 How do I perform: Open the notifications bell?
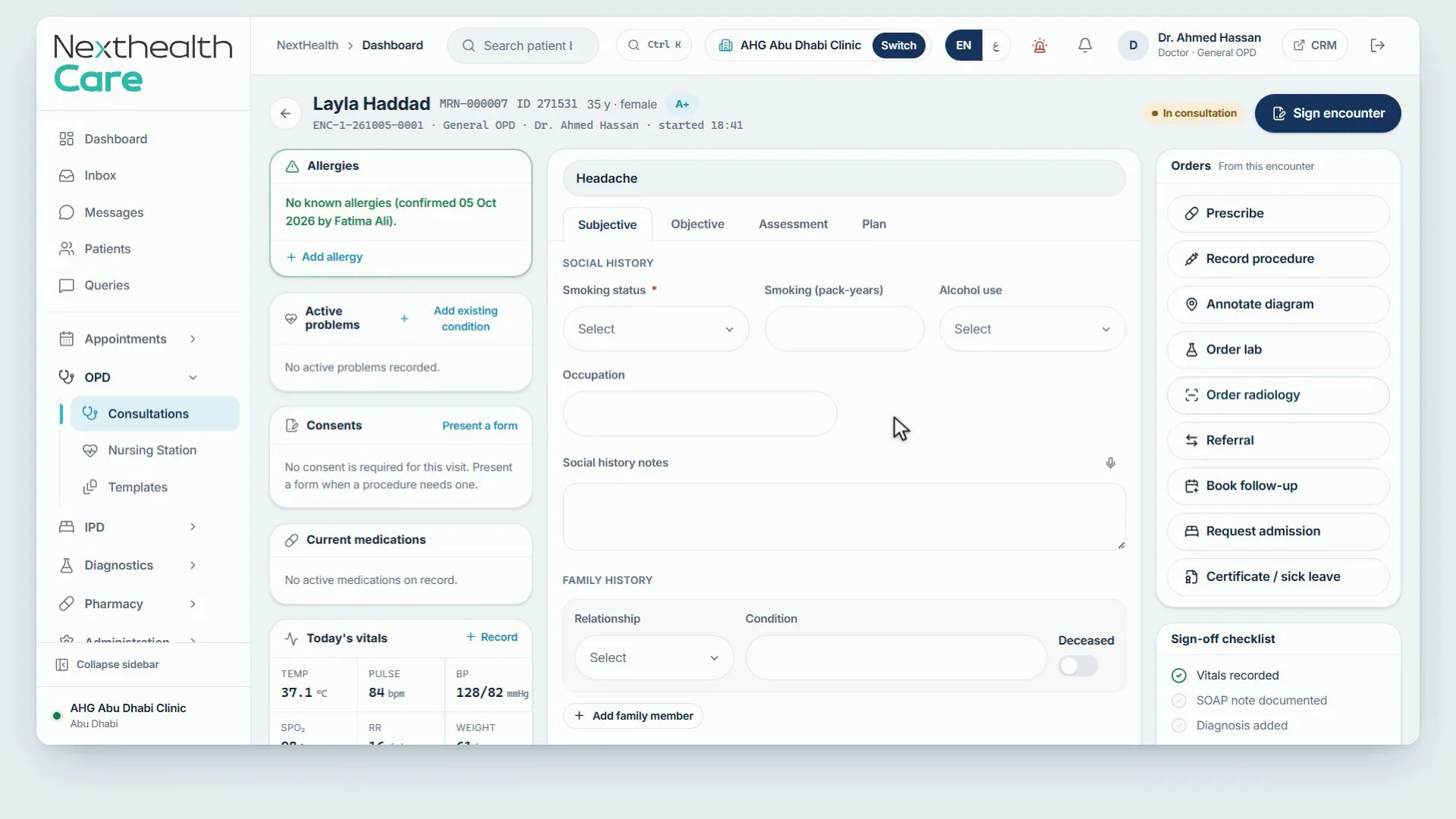(x=1085, y=45)
